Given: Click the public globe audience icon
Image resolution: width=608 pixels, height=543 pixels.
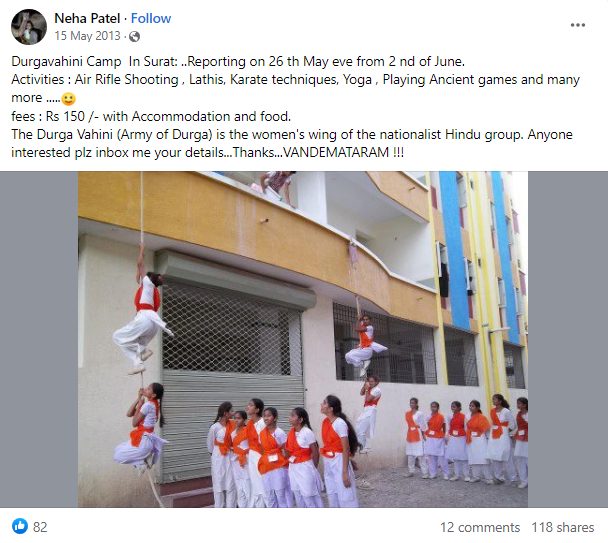Looking at the screenshot, I should pyautogui.click(x=135, y=36).
